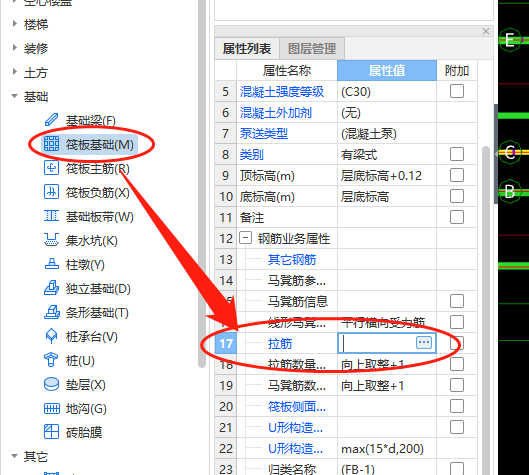
Task: Select the 独立基础(D) icon
Action: [51, 288]
